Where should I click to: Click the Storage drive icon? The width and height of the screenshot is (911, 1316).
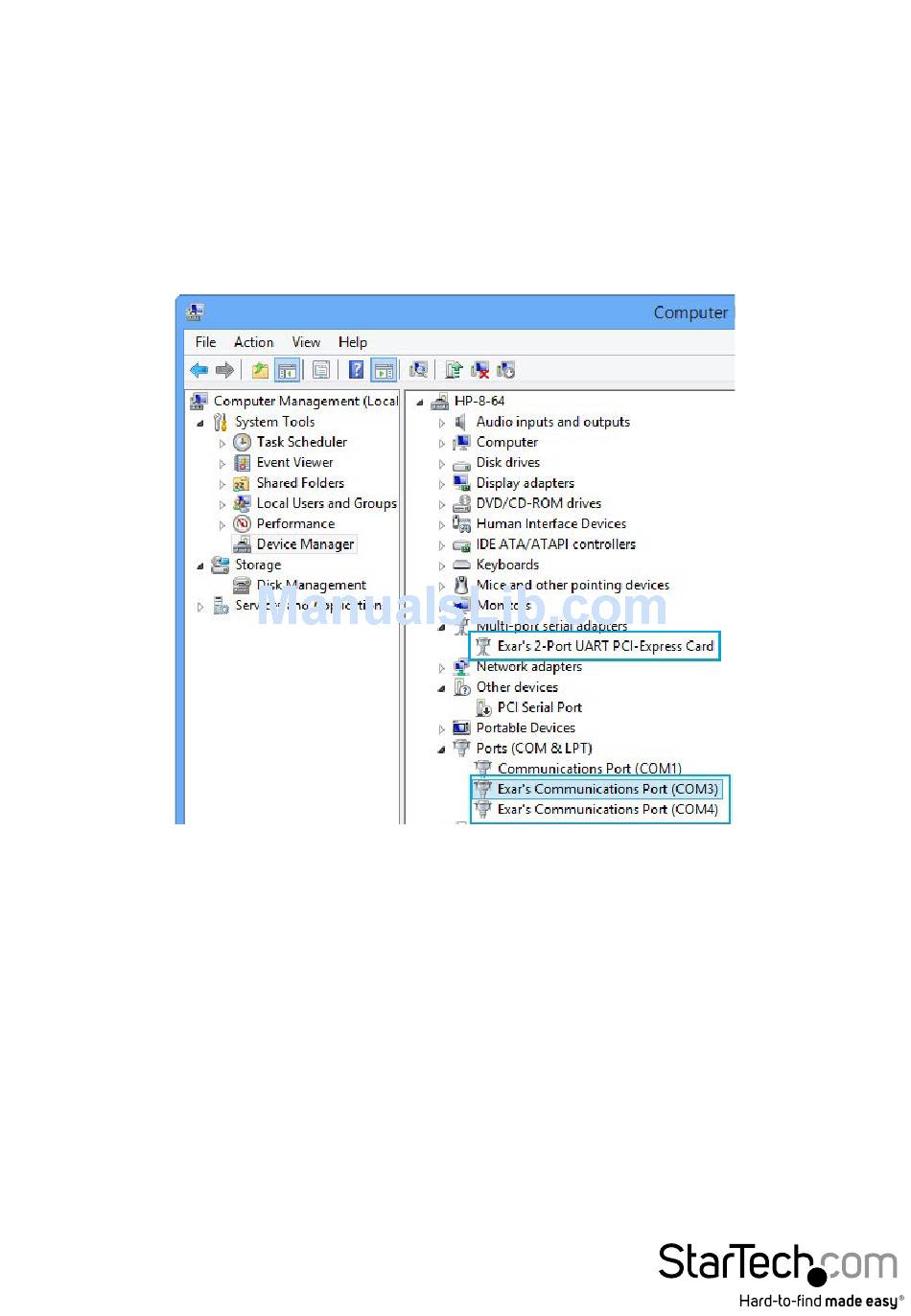pos(221,565)
